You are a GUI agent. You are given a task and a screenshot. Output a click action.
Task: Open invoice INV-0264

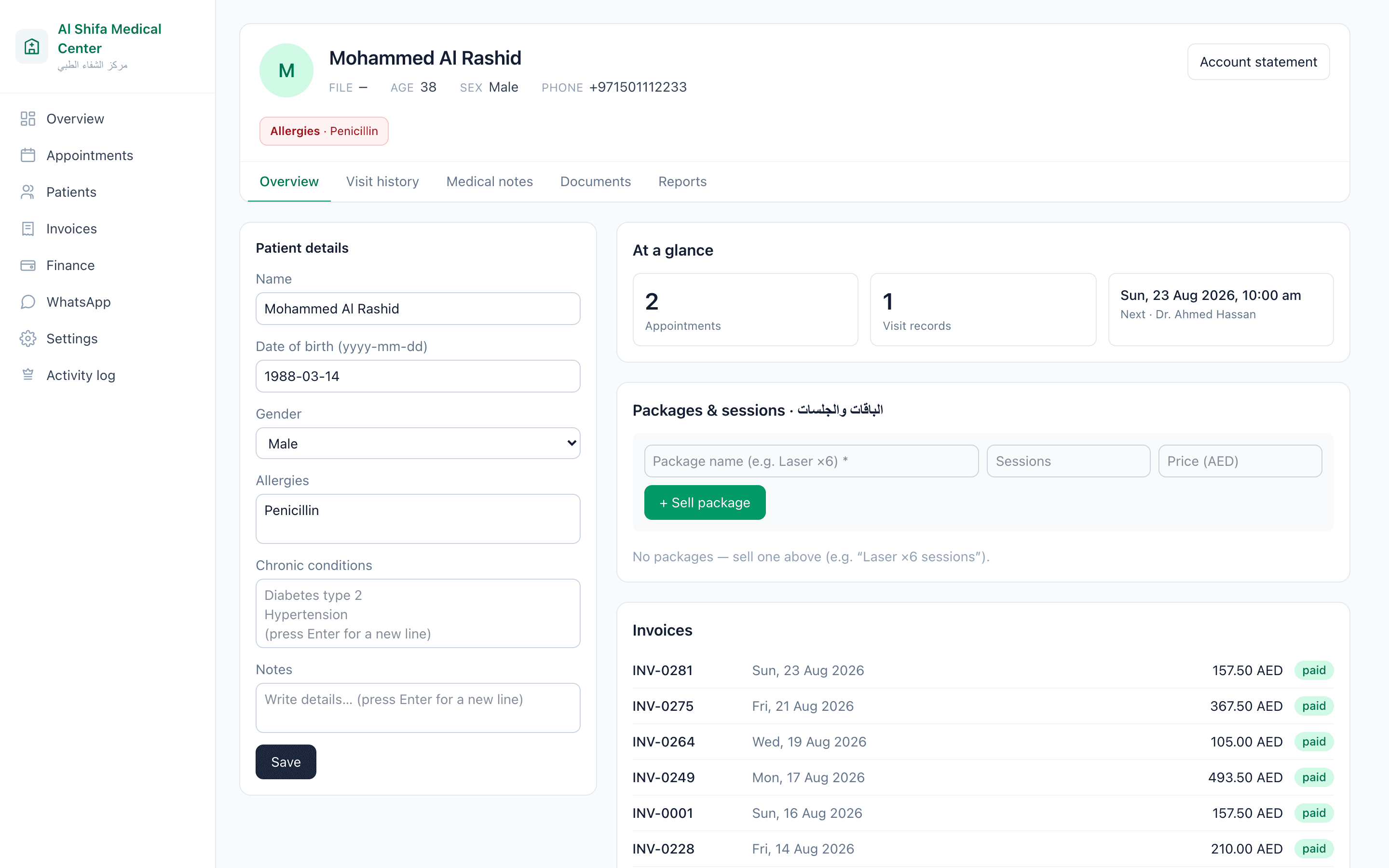point(982,742)
